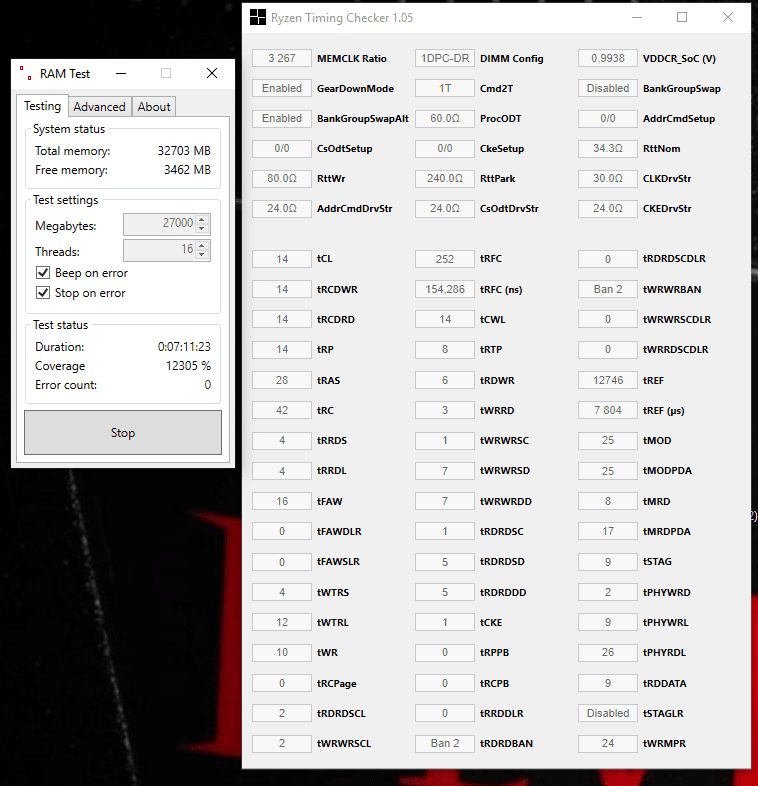This screenshot has height=786, width=758.
Task: Click the tWR value 10
Action: [x=282, y=652]
